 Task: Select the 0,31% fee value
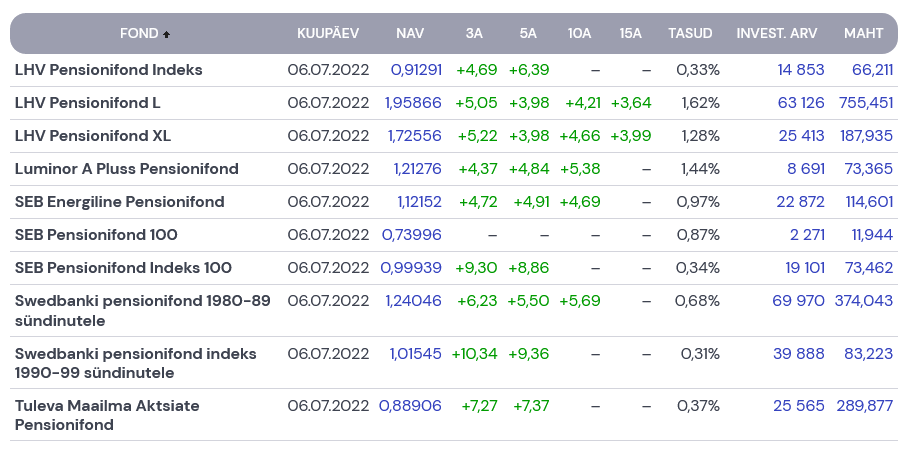tap(700, 354)
